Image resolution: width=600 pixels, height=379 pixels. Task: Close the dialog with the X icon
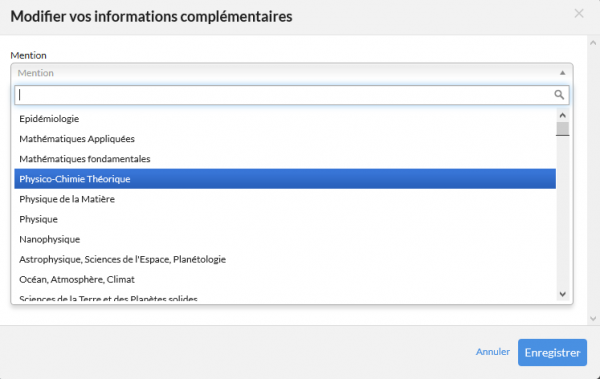pos(579,13)
